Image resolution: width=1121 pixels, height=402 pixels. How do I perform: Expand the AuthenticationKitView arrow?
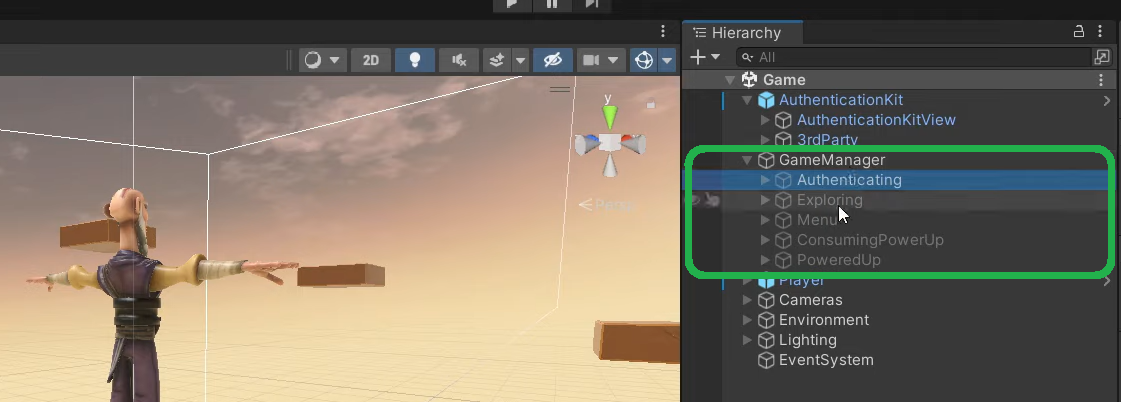(765, 120)
